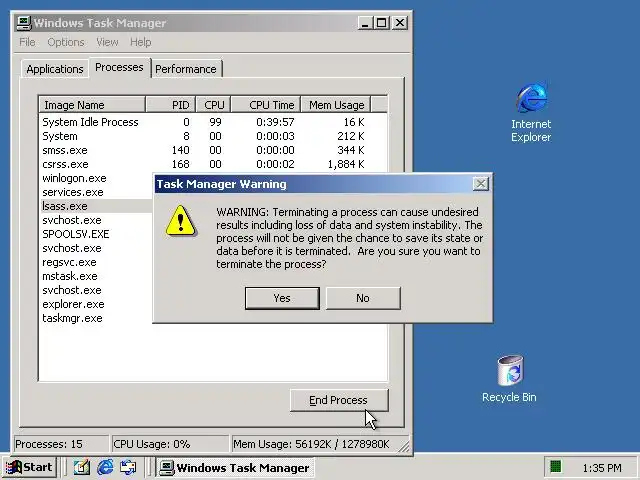Minimize the Windows Task Manager window

[x=365, y=23]
